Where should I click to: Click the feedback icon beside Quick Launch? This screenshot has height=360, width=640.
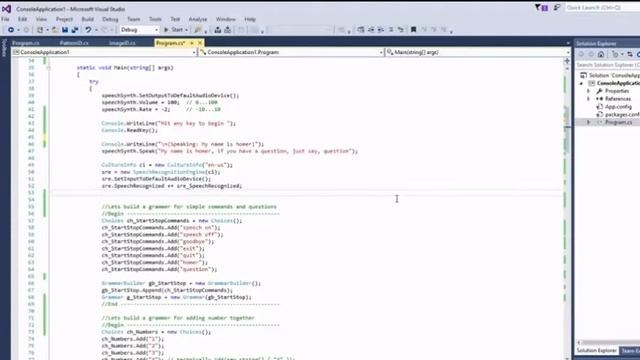[557, 7]
